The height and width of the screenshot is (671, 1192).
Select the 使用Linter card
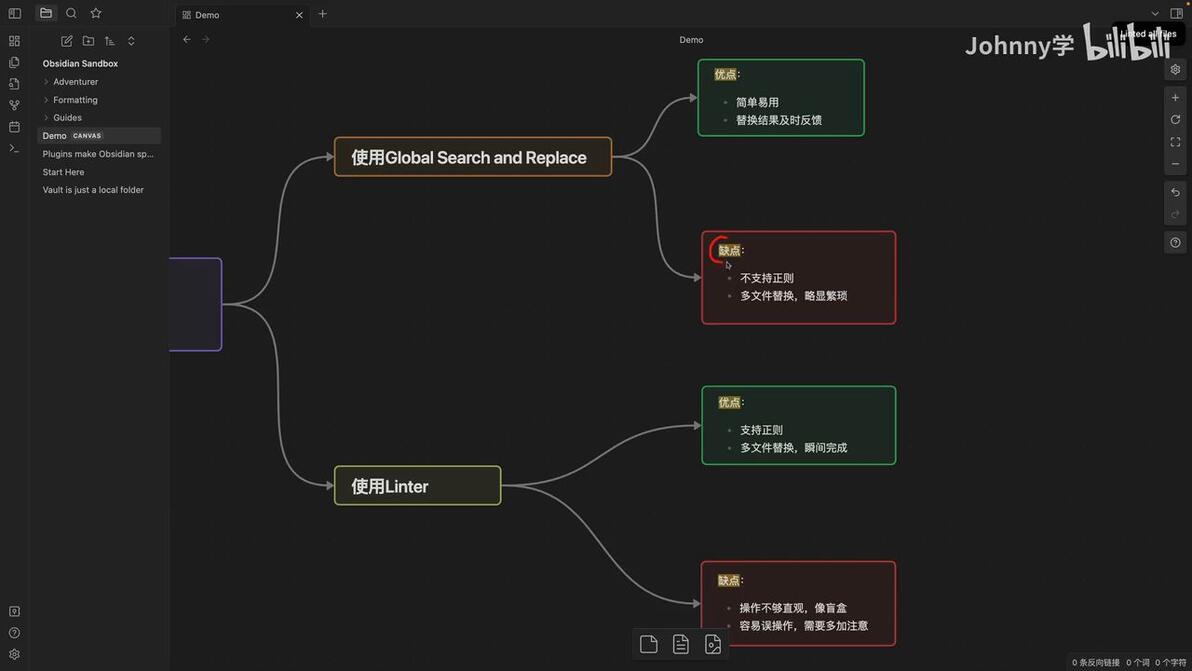coord(417,486)
